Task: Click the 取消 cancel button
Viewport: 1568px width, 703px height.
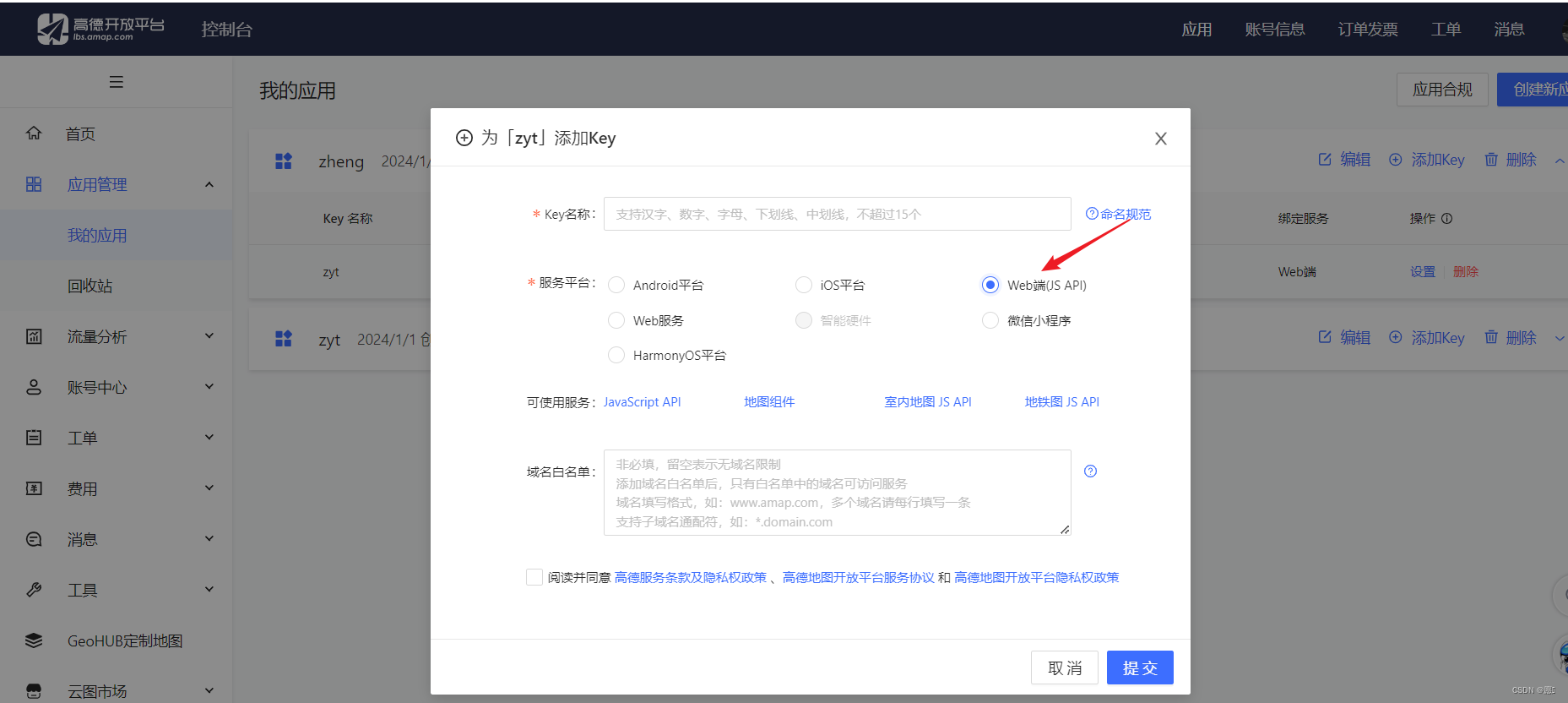Action: [x=1065, y=668]
